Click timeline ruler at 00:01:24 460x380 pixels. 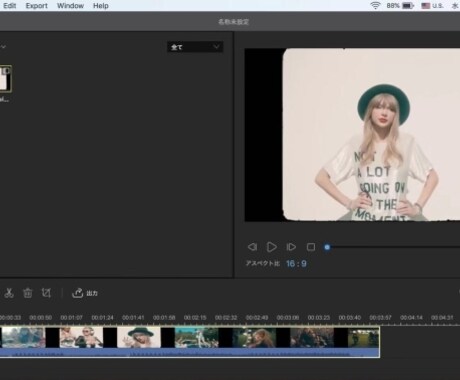(102, 318)
